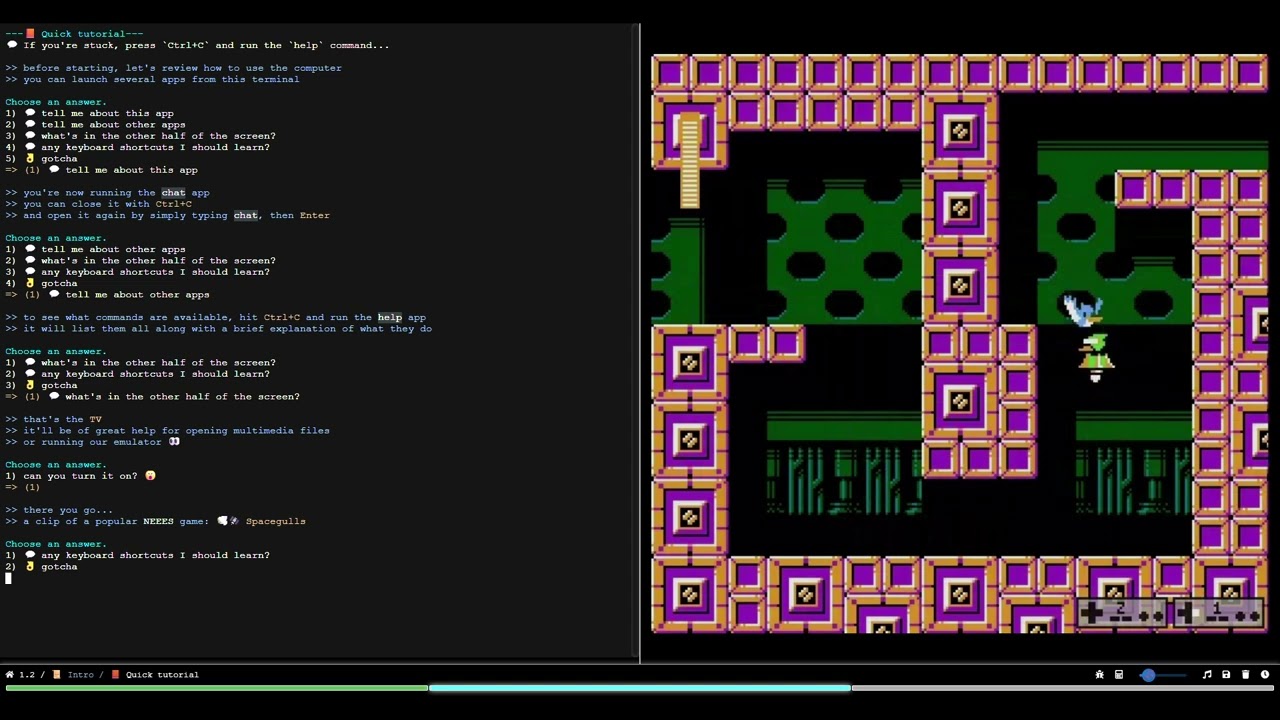Click '5) gotcha' in the first answer list

(x=41, y=159)
